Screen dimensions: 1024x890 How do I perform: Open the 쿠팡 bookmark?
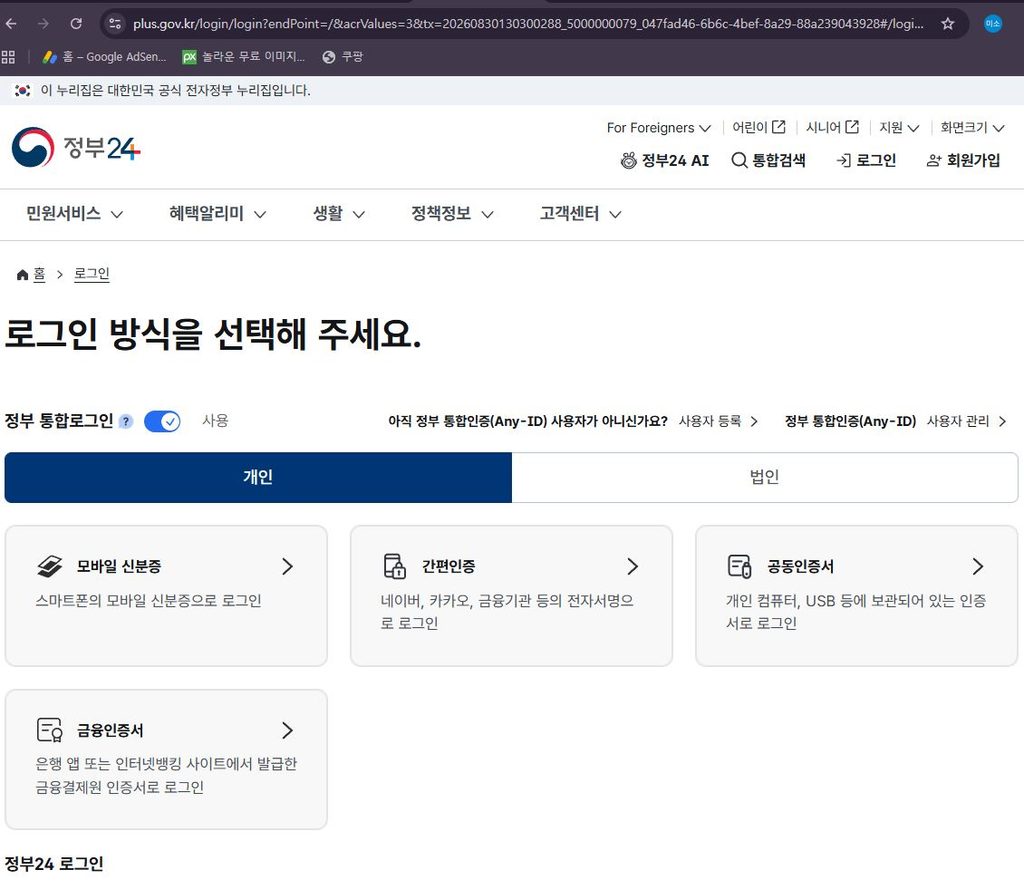342,57
